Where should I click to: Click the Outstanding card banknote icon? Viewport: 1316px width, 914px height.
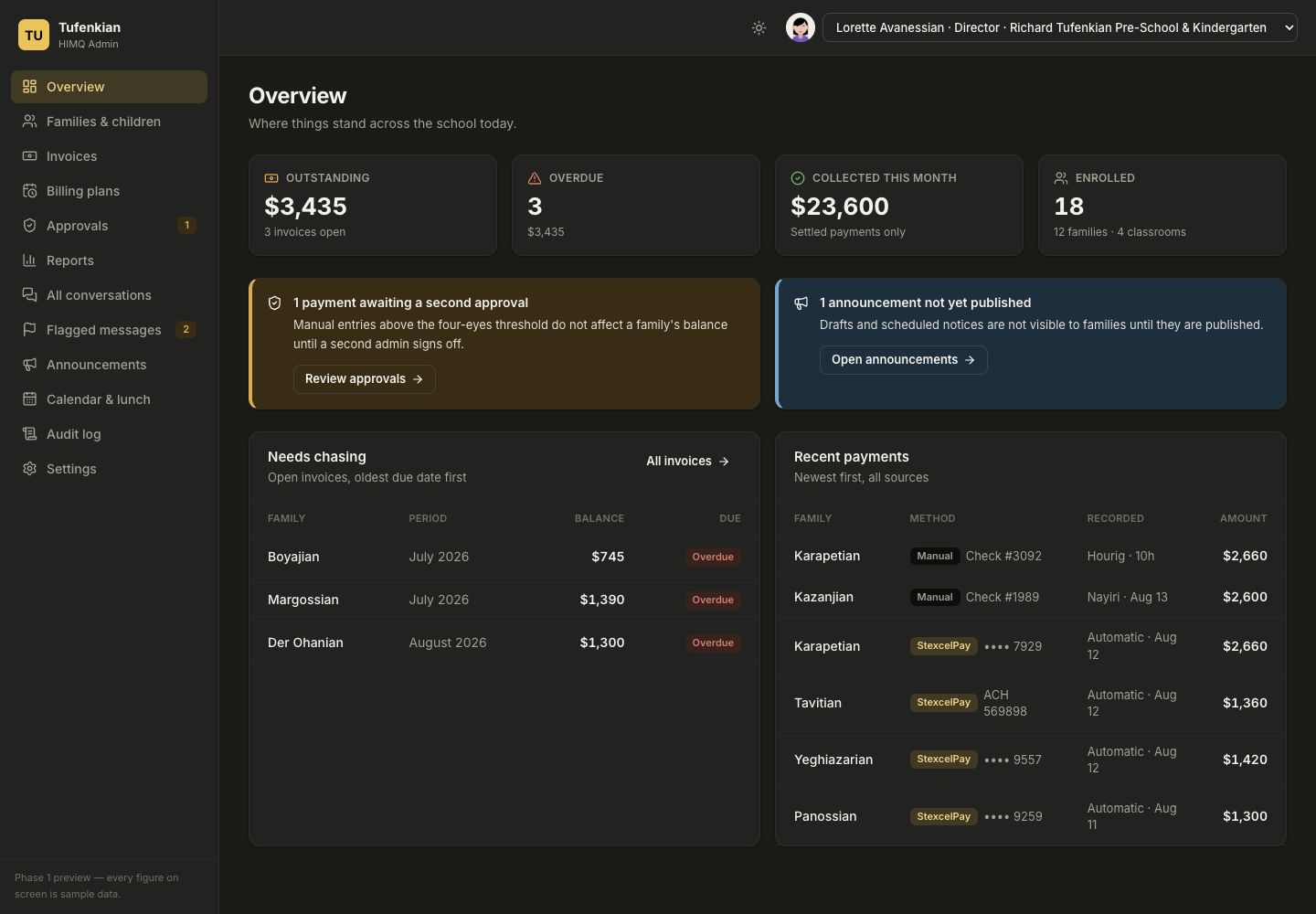271,178
